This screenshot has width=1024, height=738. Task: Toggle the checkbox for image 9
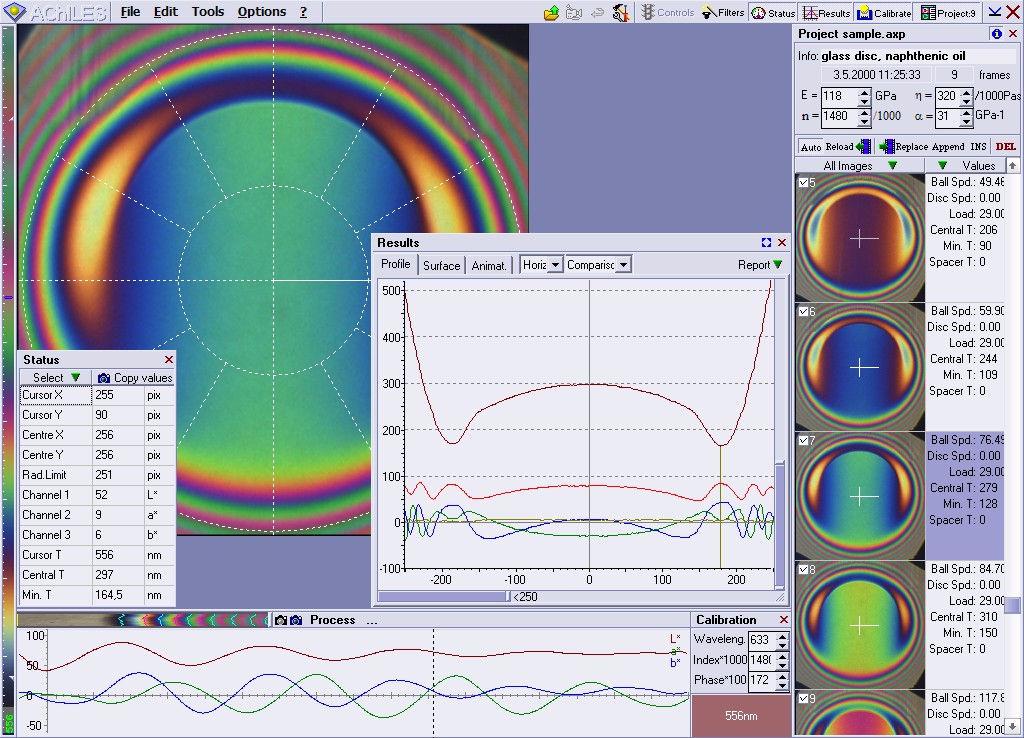[803, 698]
